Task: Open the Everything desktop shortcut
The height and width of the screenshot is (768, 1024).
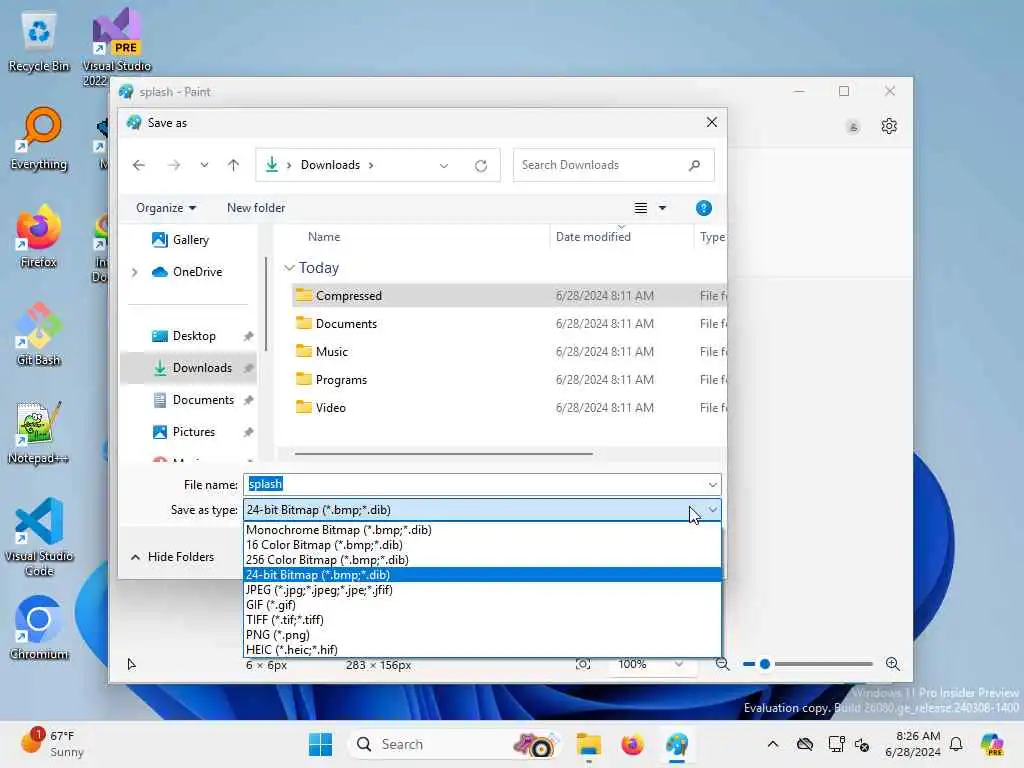Action: [x=39, y=139]
